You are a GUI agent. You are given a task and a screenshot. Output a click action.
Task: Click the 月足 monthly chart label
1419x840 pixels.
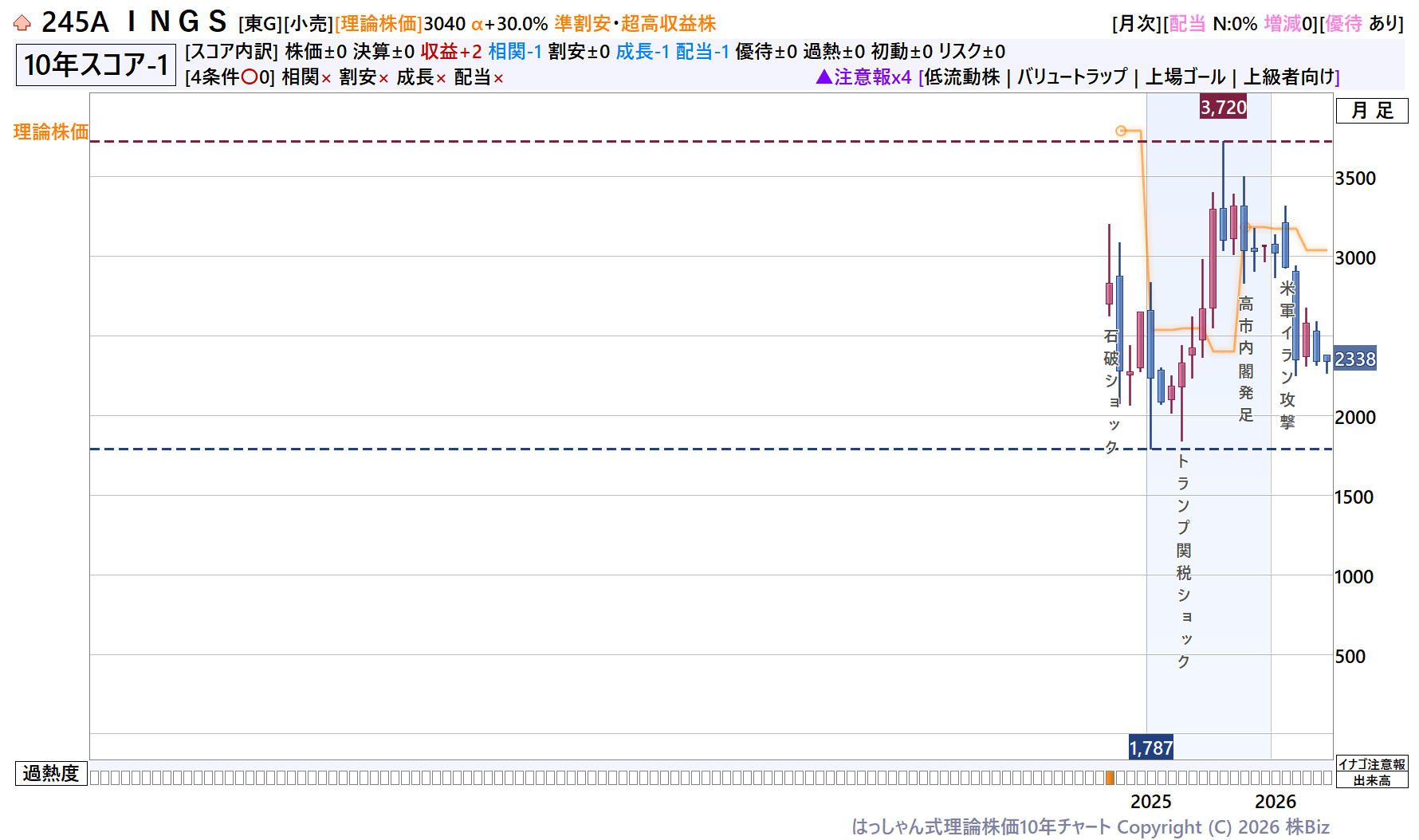[x=1372, y=111]
